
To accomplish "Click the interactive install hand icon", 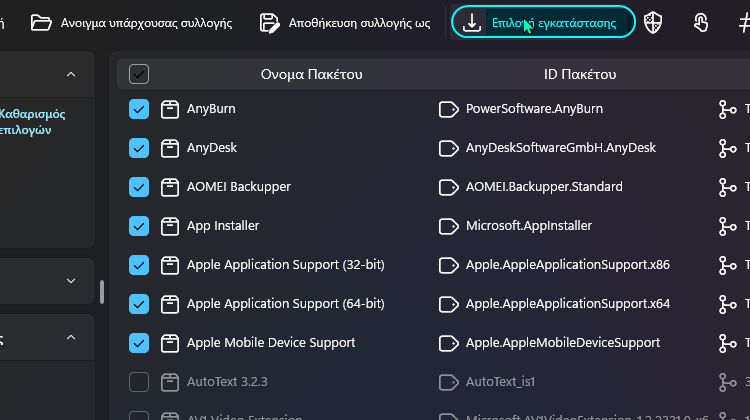I will pos(701,22).
